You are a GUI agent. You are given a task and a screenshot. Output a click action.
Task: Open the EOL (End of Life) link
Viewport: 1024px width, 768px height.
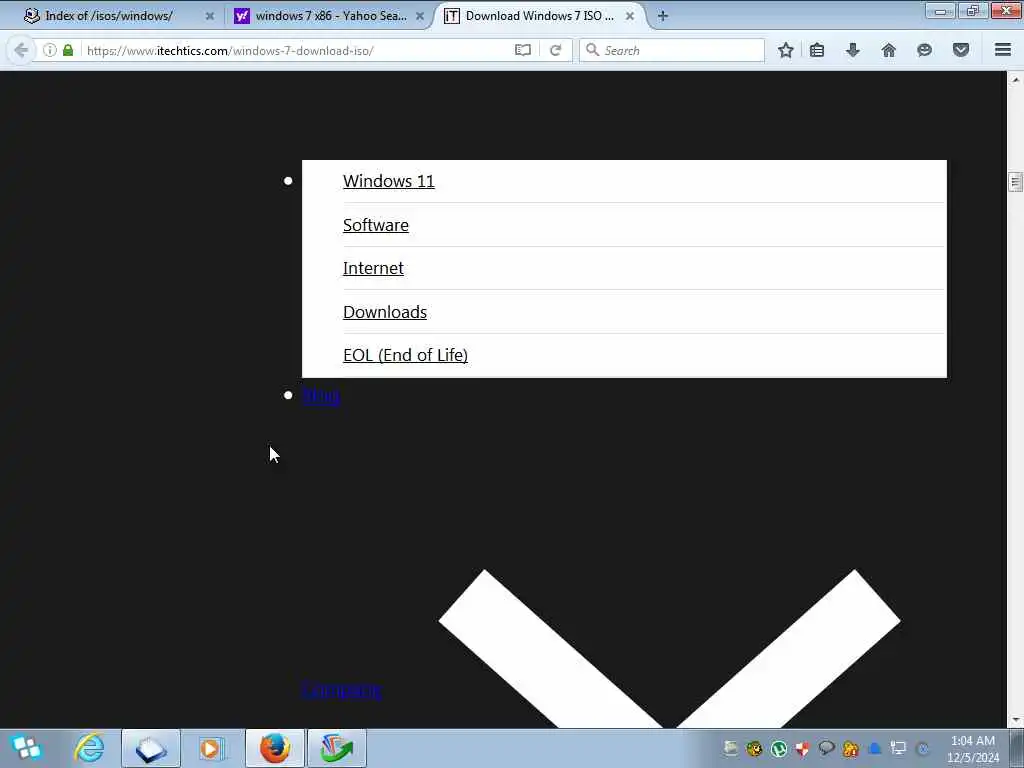click(x=405, y=355)
